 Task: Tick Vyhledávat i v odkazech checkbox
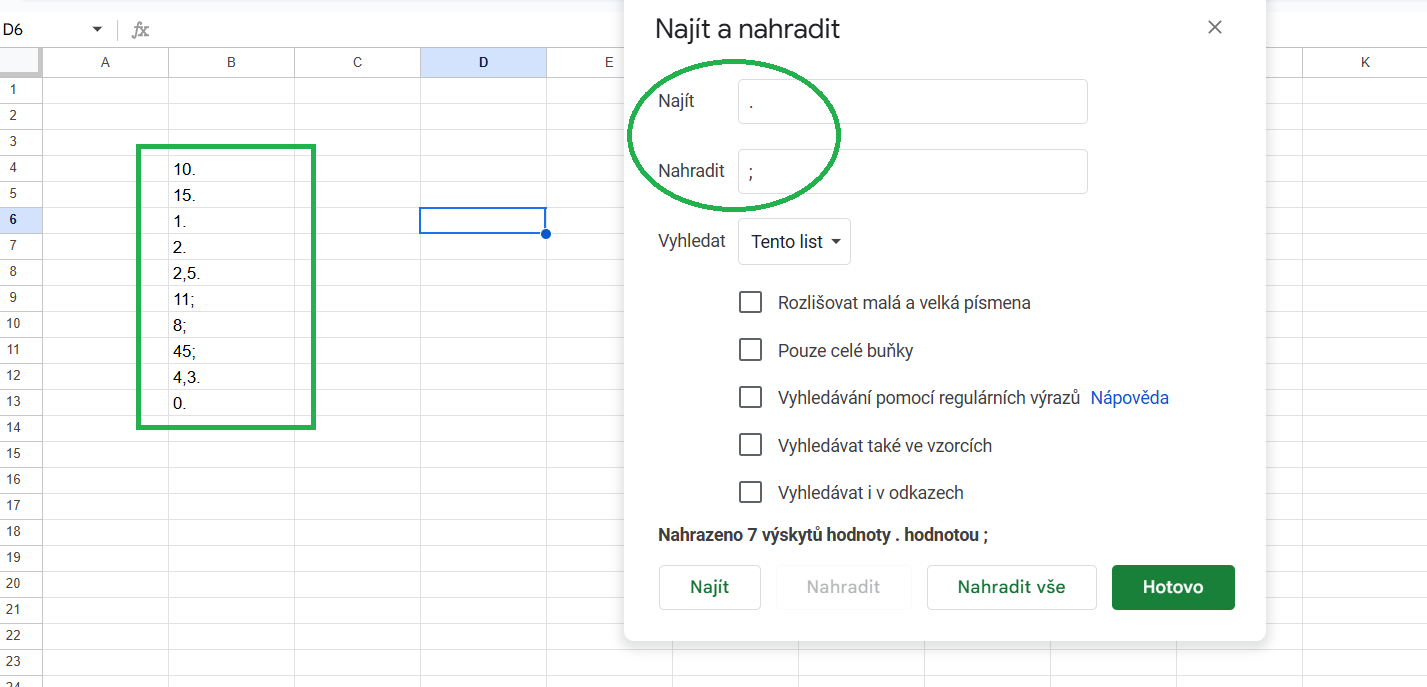750,492
